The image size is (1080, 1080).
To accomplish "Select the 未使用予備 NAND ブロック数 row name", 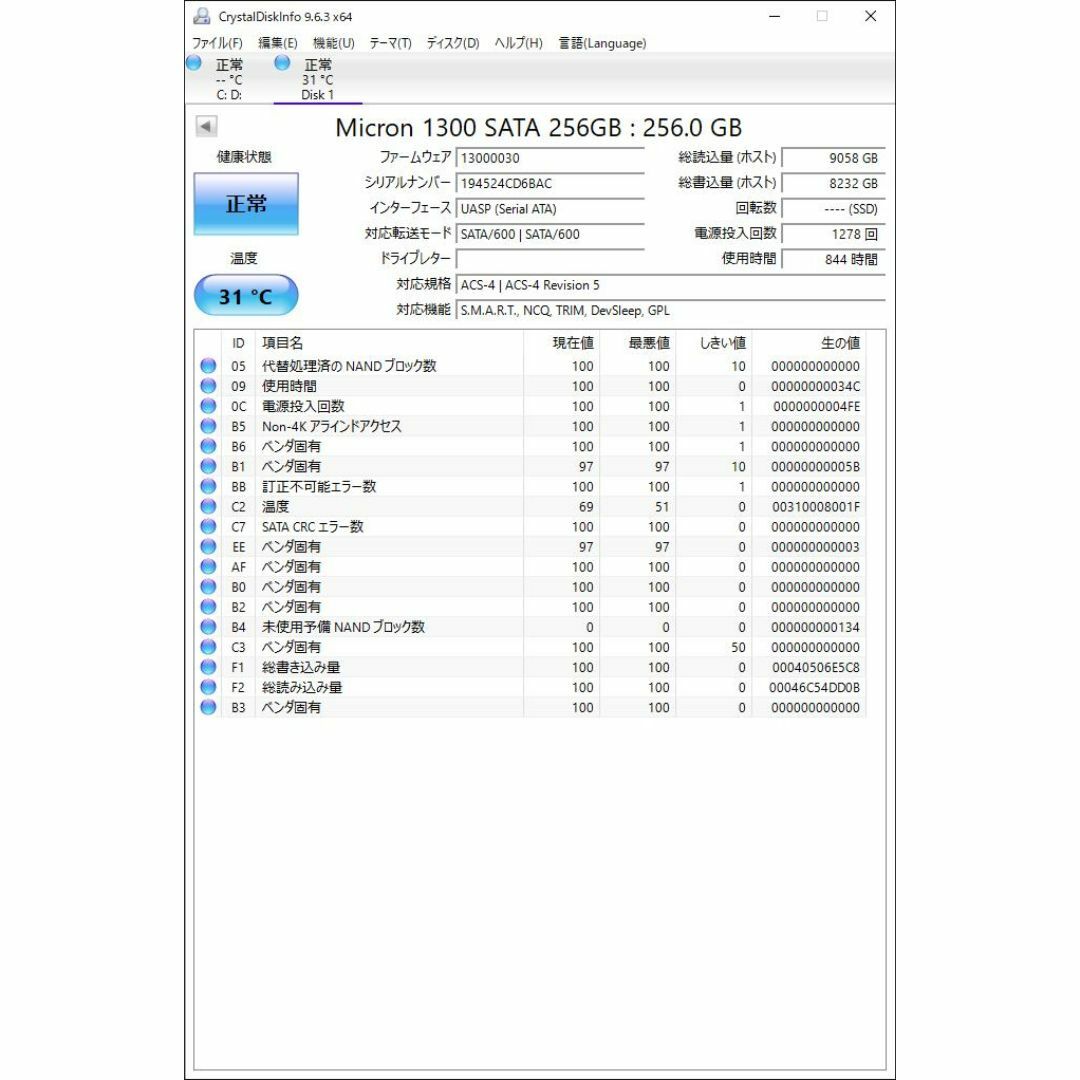I will (x=343, y=627).
